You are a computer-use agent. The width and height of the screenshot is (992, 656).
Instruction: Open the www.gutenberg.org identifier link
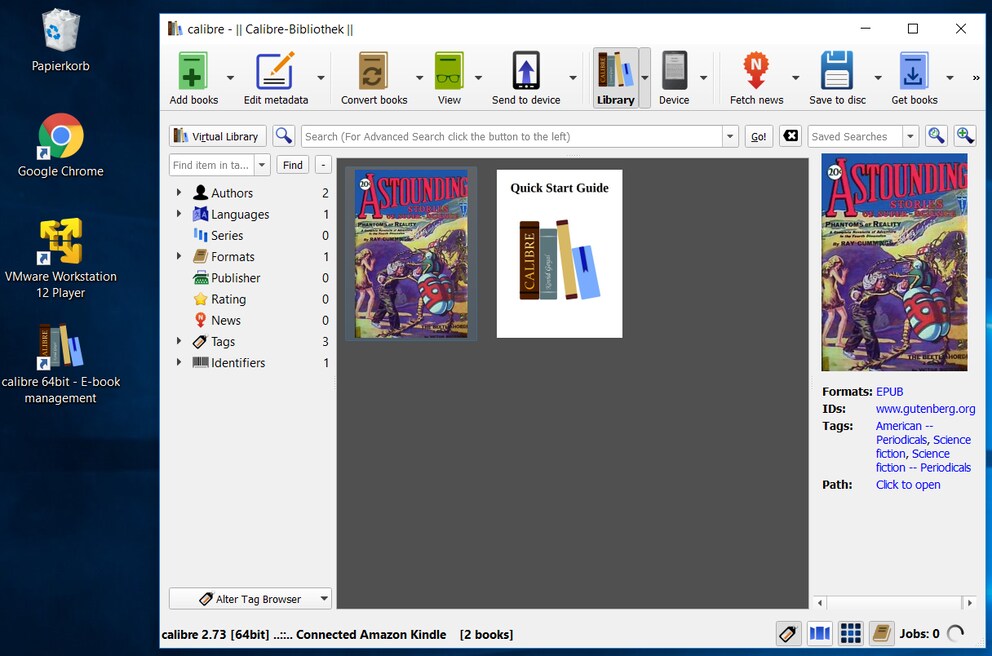point(926,409)
